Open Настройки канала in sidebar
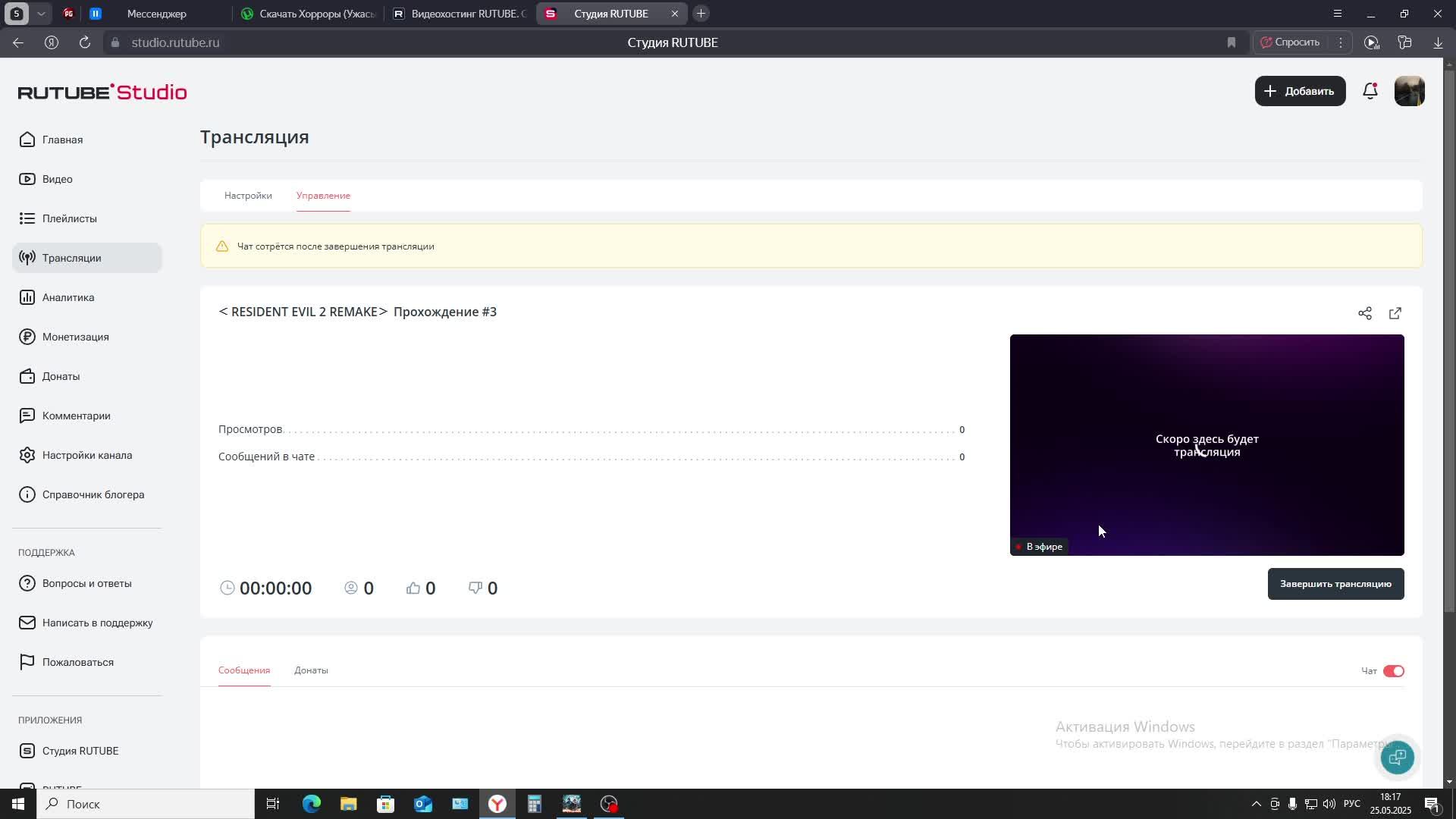 86,455
